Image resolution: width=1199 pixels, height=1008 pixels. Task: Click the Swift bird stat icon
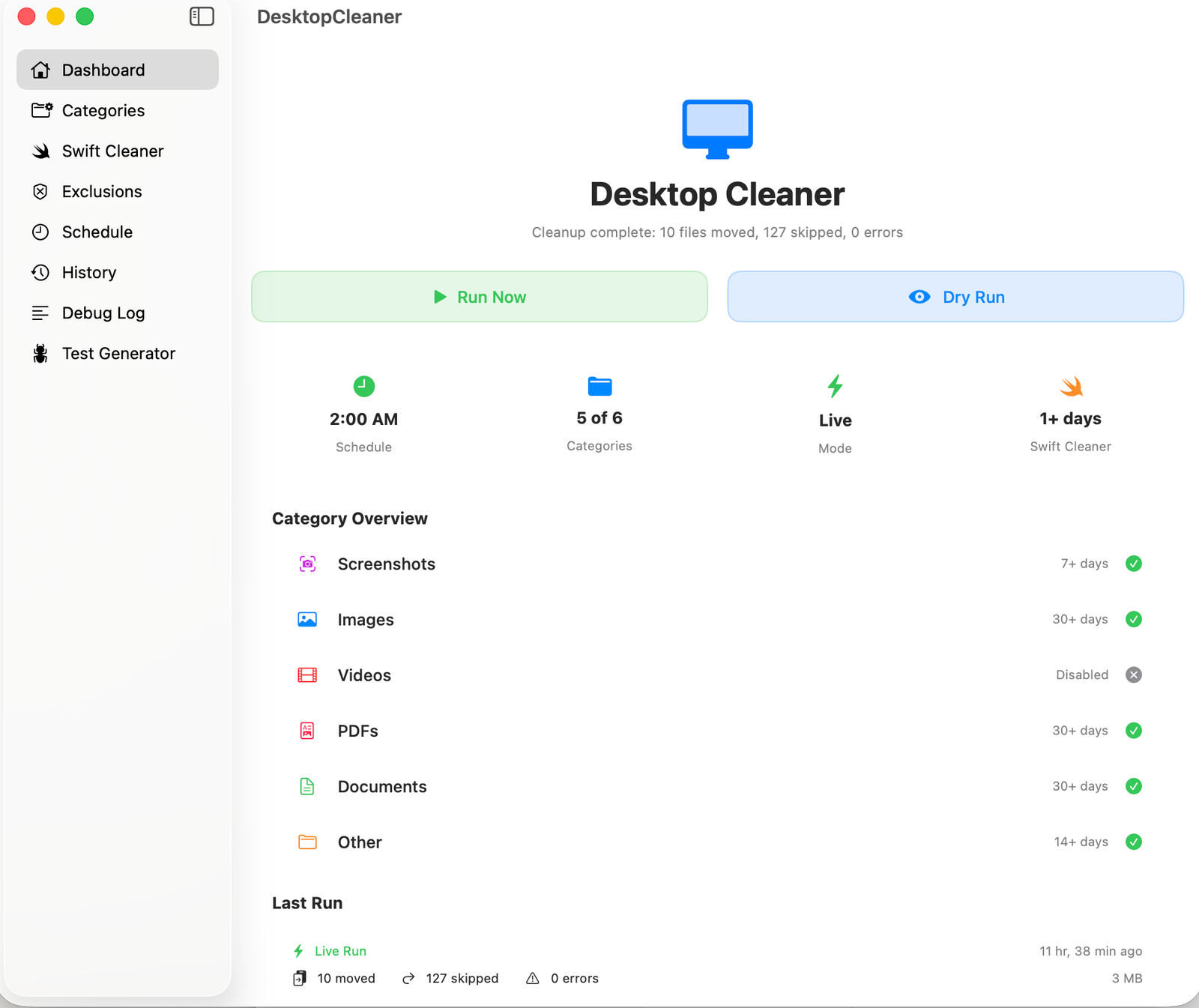click(x=1070, y=387)
